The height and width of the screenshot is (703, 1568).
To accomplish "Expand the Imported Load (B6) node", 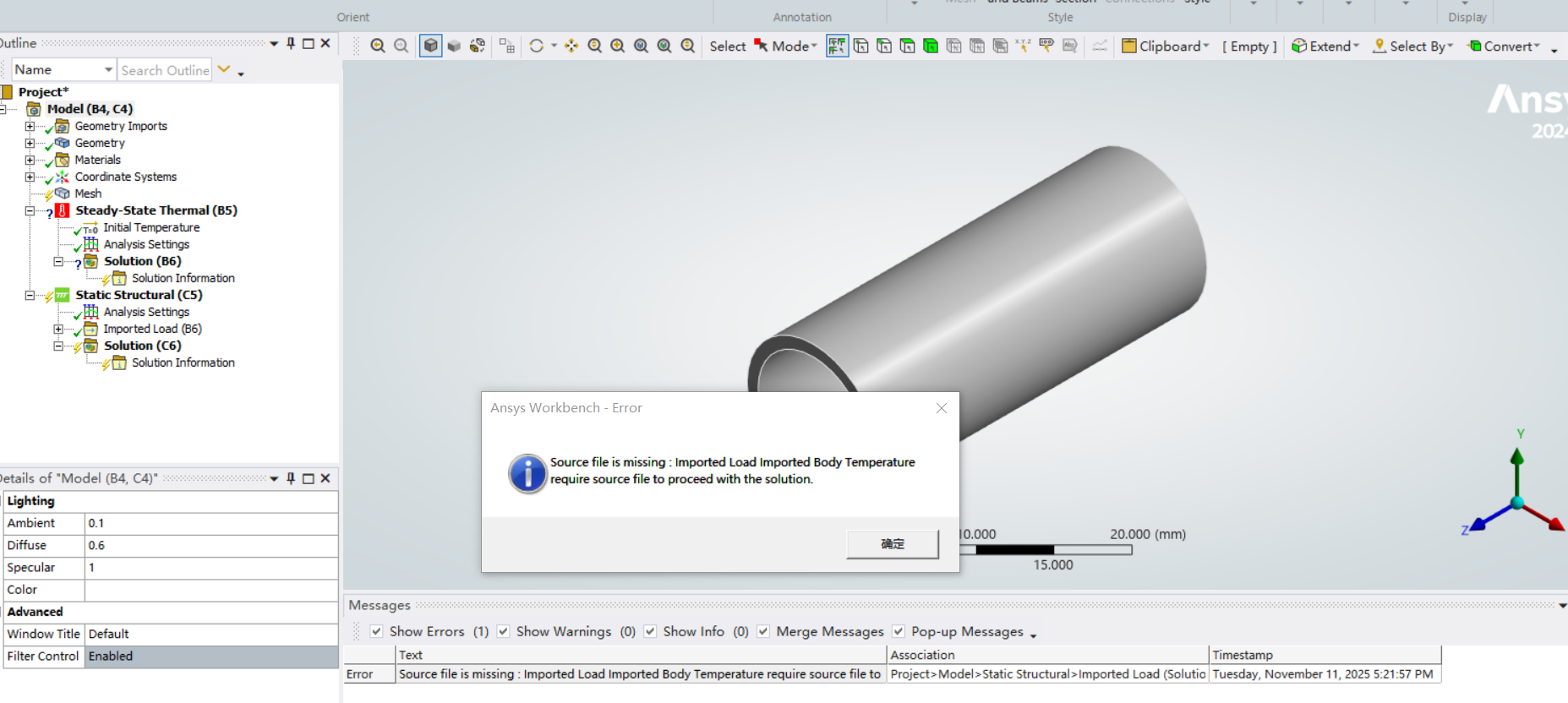I will (58, 330).
